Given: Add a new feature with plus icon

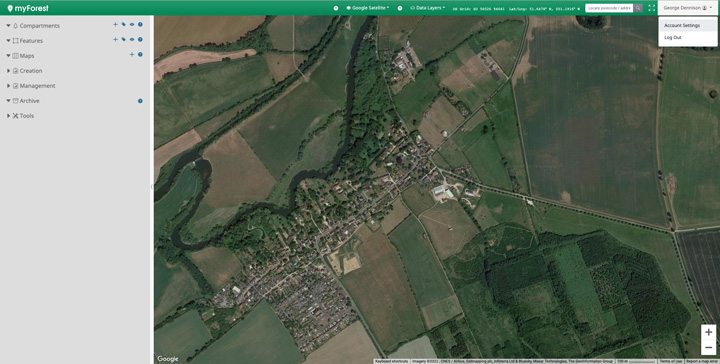Looking at the screenshot, I should tap(115, 40).
